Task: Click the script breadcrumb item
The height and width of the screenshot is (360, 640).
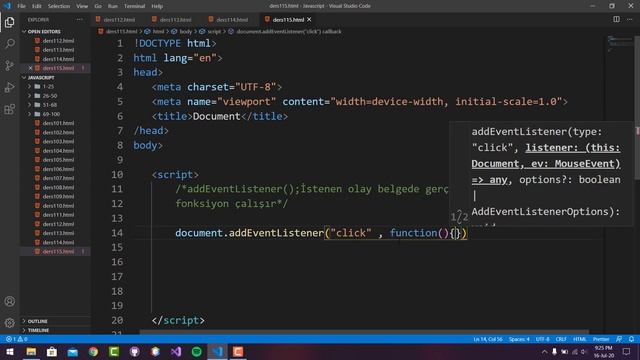Action: pyautogui.click(x=214, y=31)
